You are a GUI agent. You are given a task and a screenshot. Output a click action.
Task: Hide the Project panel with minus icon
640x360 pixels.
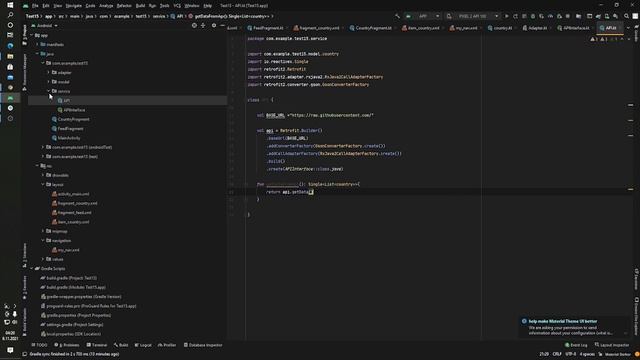pos(222,25)
